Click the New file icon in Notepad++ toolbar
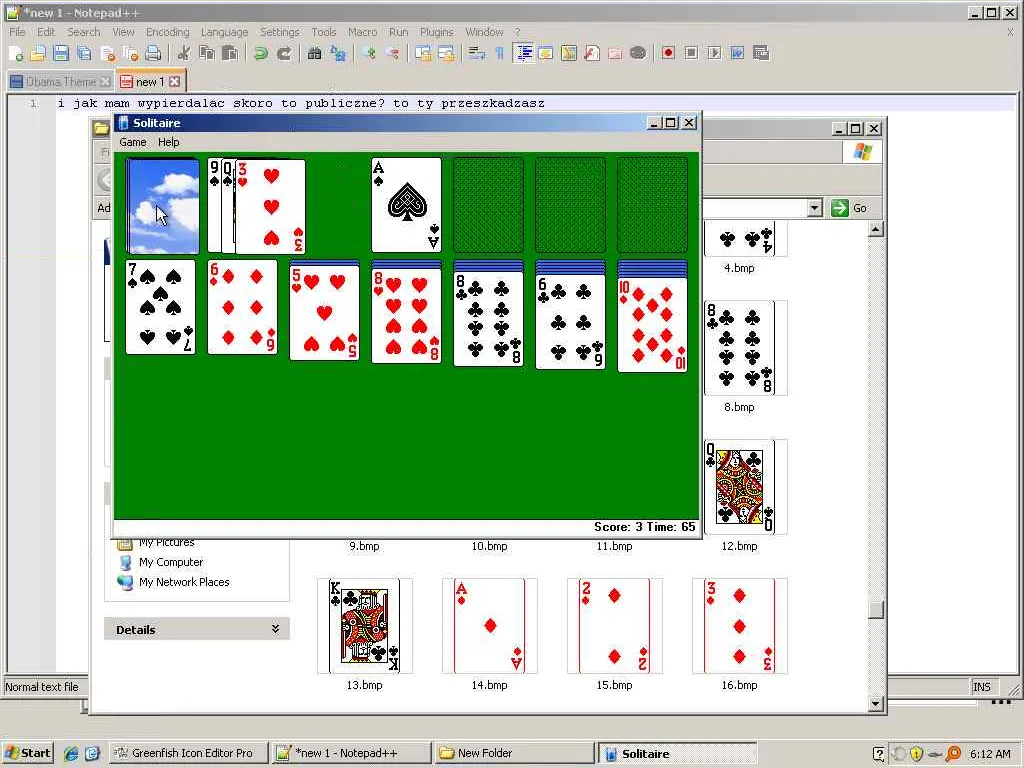Screen dimensions: 1024x768 tap(16, 54)
